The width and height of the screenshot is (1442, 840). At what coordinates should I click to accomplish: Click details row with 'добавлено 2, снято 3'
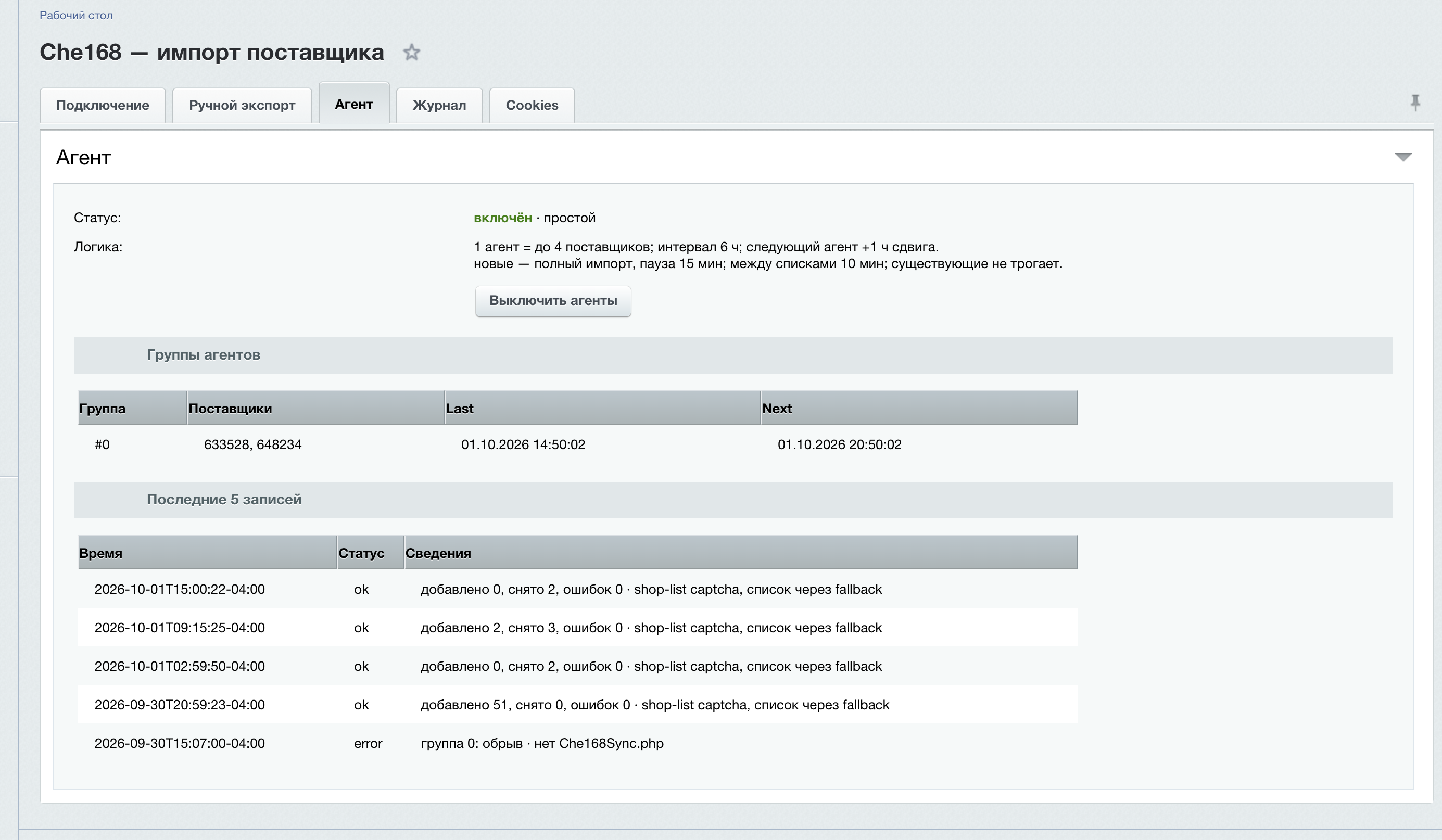(651, 628)
